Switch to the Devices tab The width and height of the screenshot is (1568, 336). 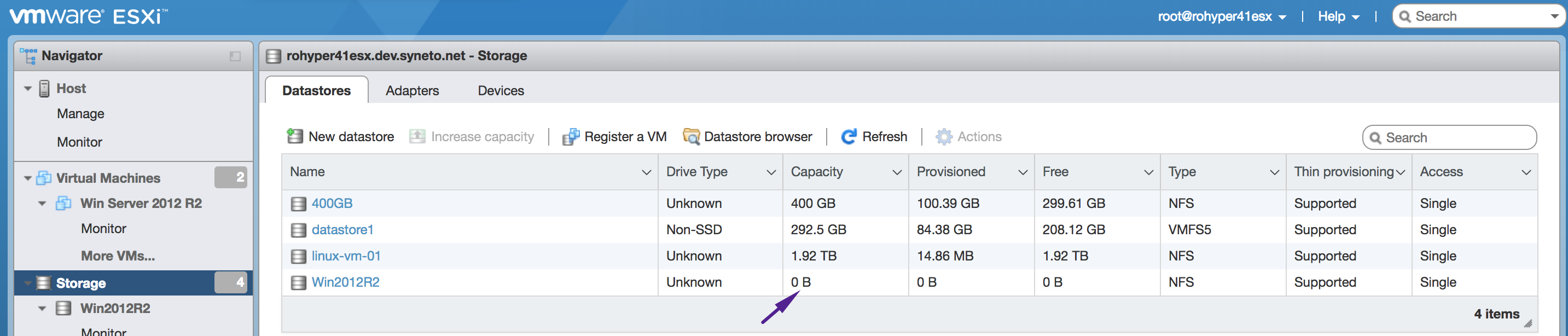click(501, 90)
